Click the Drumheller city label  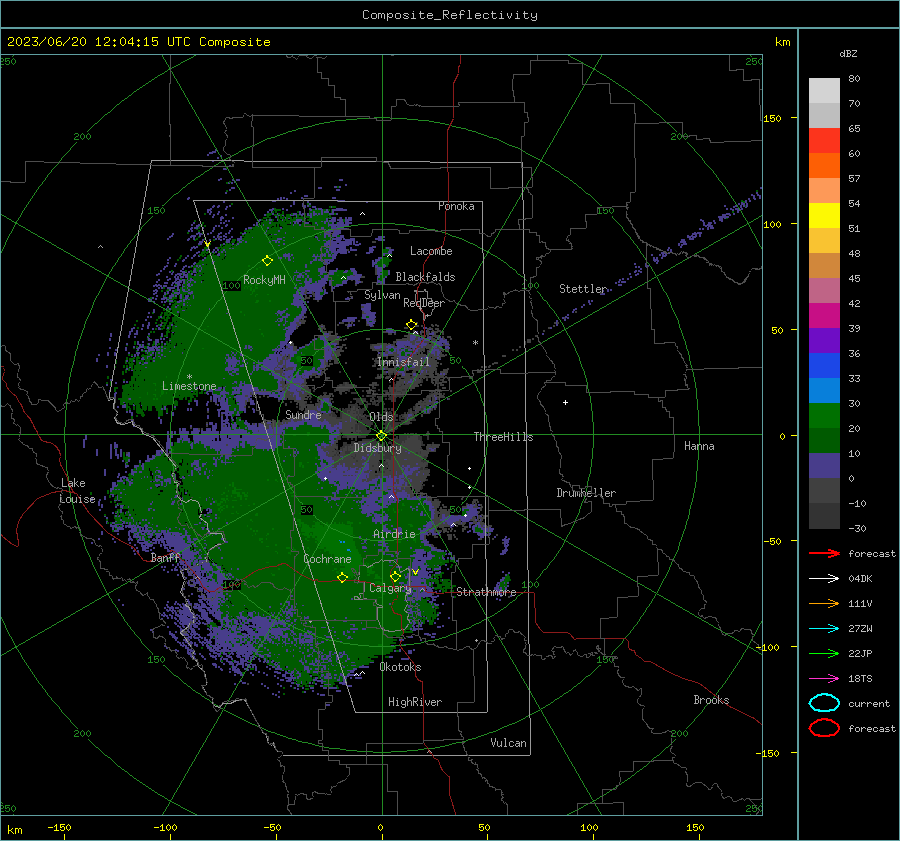[586, 493]
